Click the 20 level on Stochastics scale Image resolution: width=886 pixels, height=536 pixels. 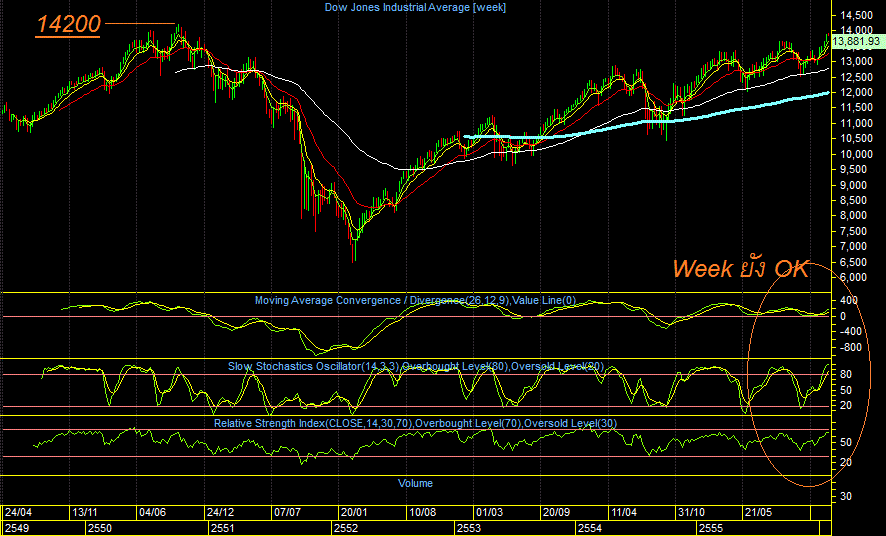coord(846,406)
